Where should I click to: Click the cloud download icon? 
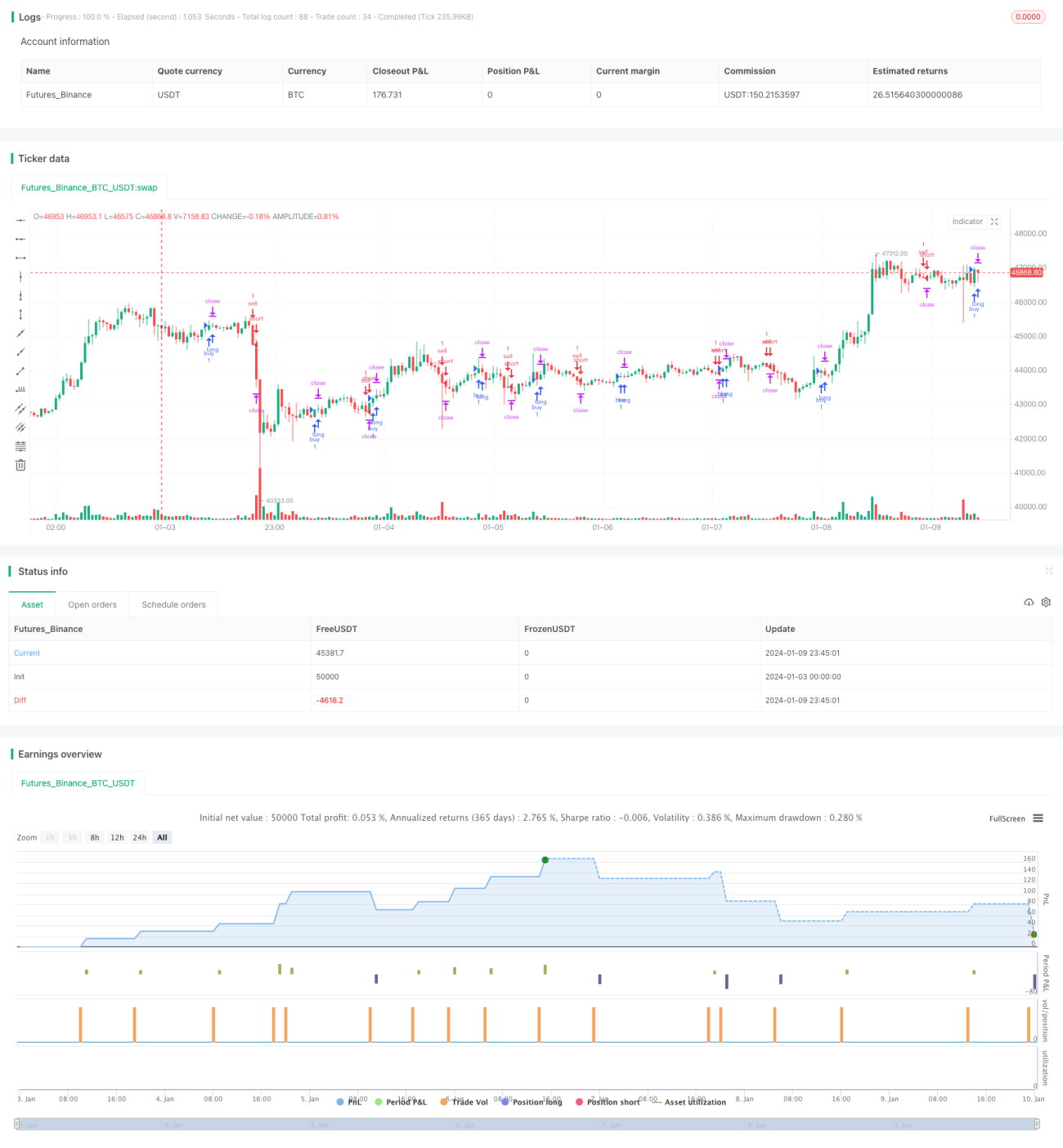coord(1029,602)
